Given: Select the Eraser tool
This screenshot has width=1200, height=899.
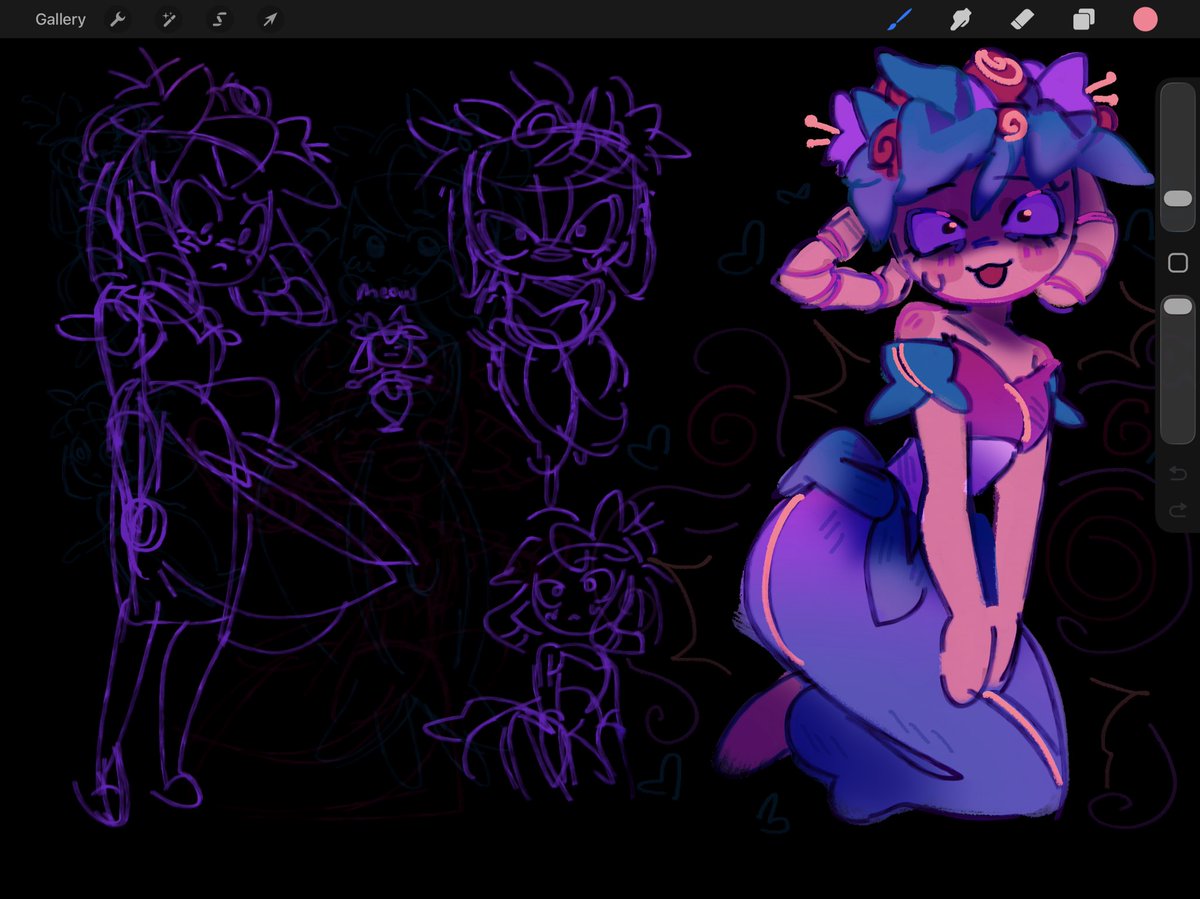Looking at the screenshot, I should tap(1022, 19).
